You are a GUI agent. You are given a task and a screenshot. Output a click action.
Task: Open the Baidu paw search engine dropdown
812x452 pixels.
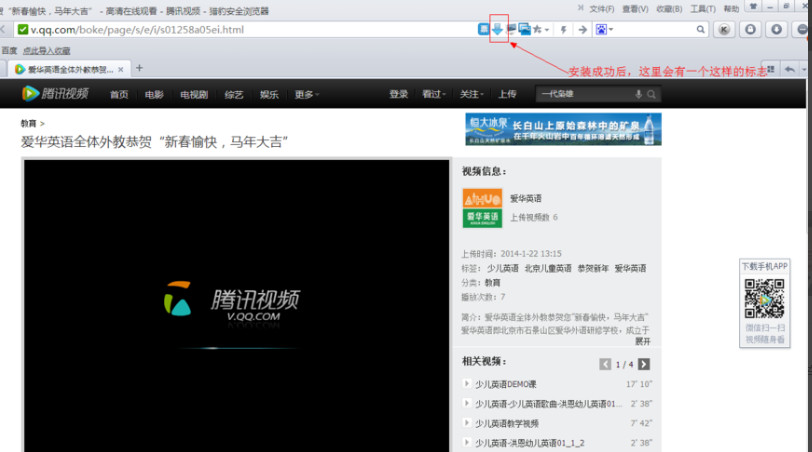[603, 29]
